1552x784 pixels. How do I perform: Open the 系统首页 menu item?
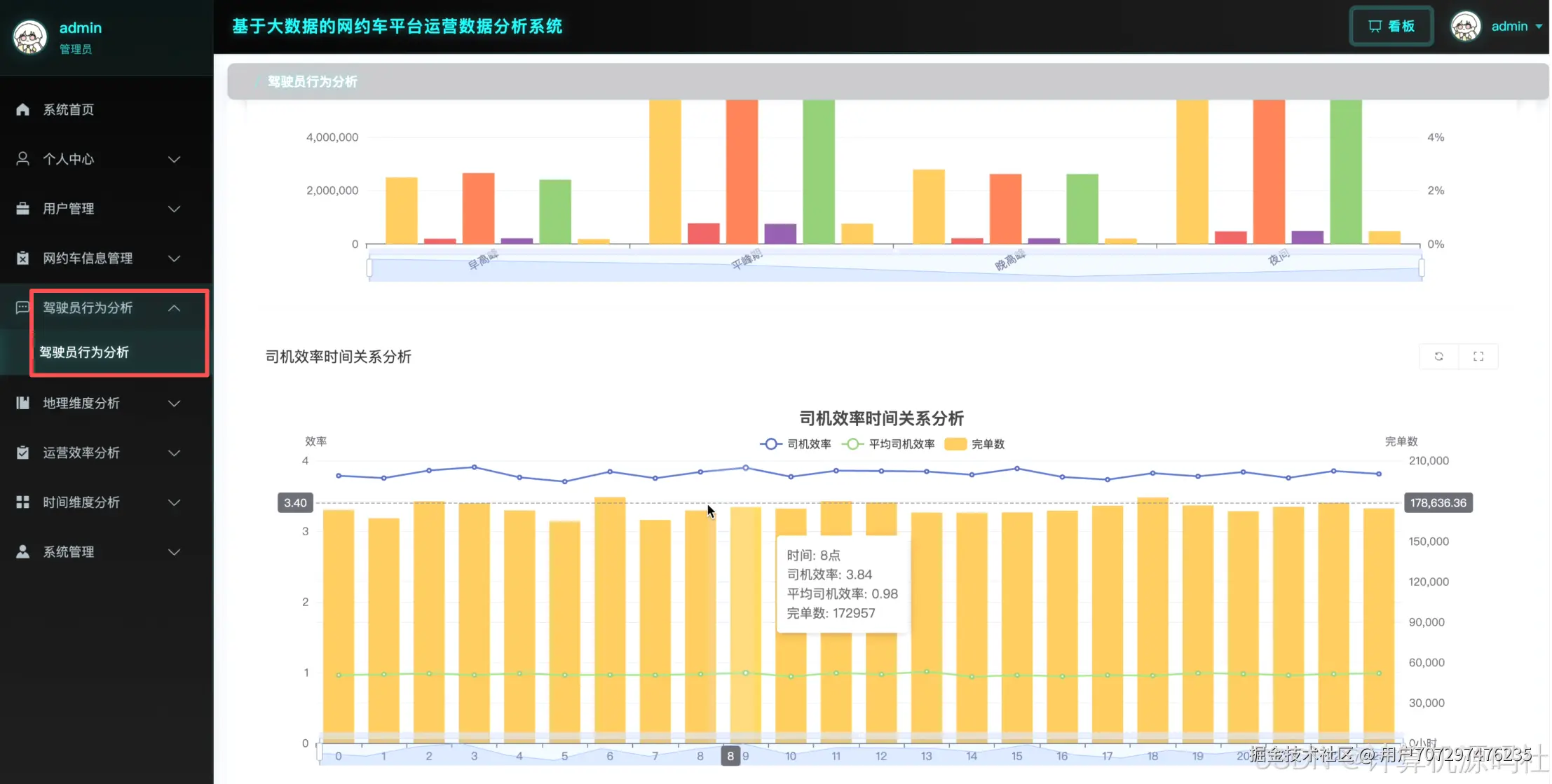click(x=69, y=109)
